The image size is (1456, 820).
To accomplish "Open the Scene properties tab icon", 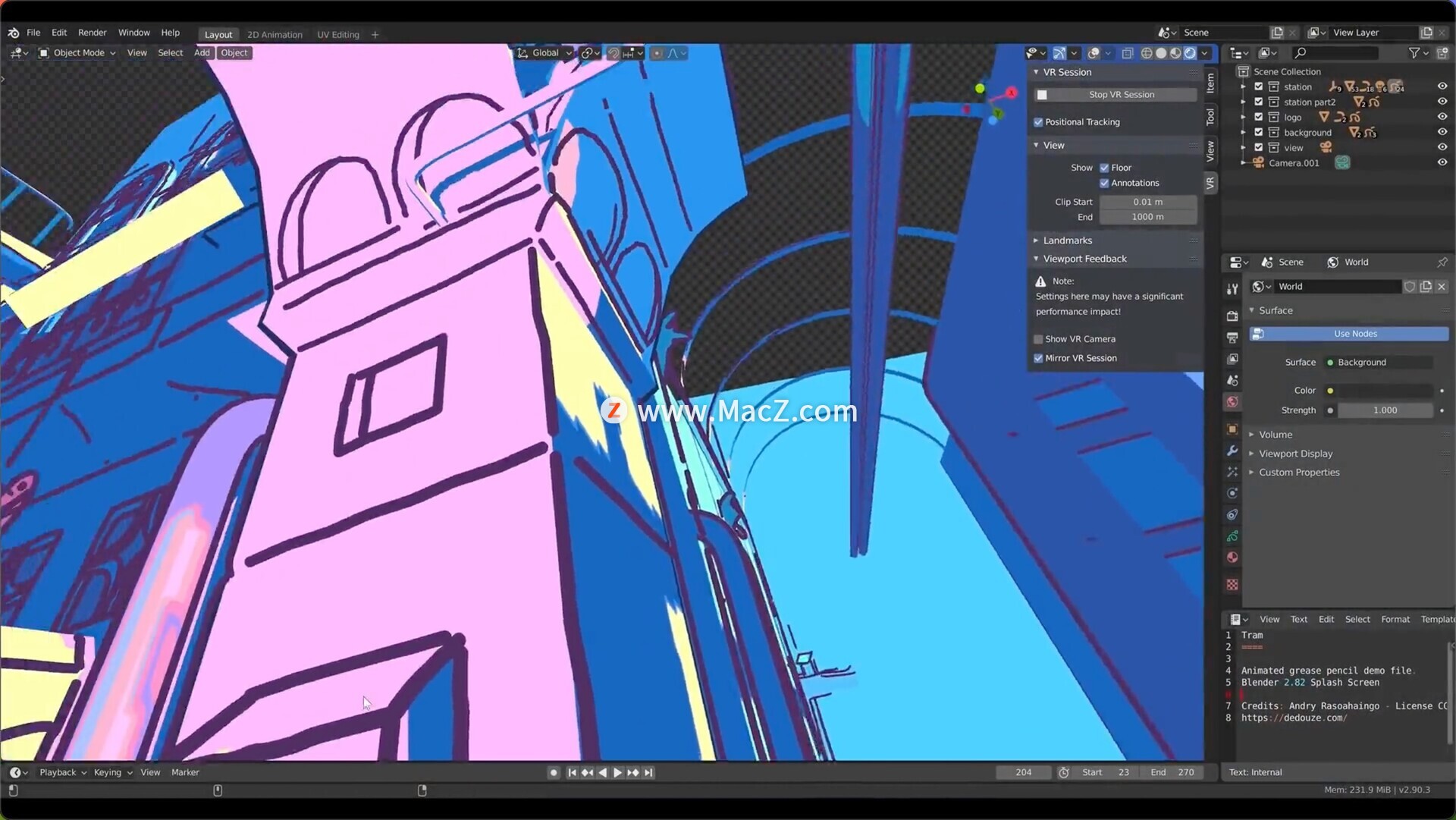I will pyautogui.click(x=1232, y=380).
